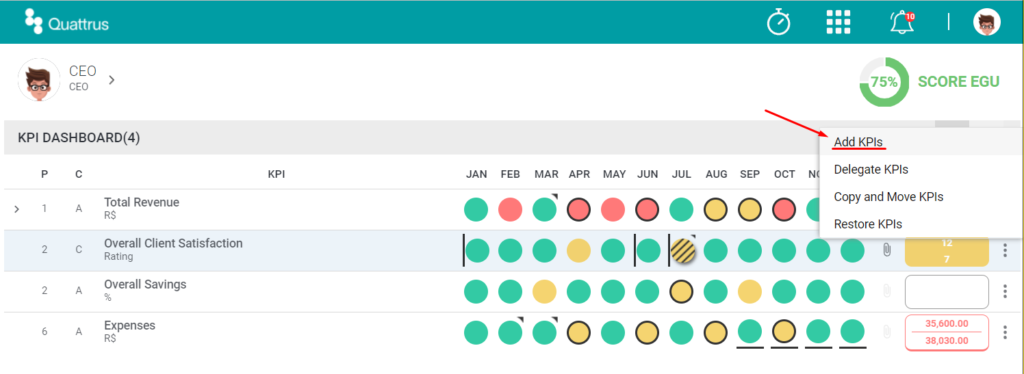Viewport: 1024px width, 374px height.
Task: Click the 75% score ring
Action: click(x=884, y=82)
